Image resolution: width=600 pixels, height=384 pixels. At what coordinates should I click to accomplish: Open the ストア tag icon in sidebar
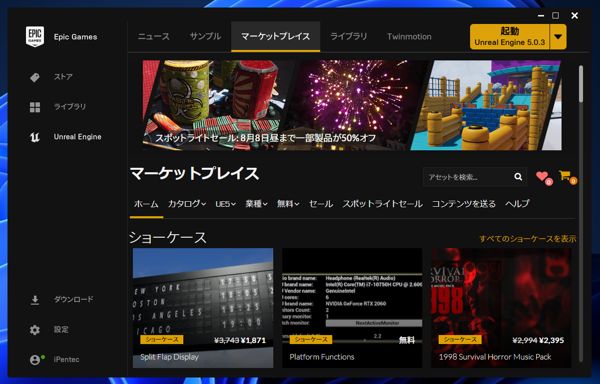(35, 77)
